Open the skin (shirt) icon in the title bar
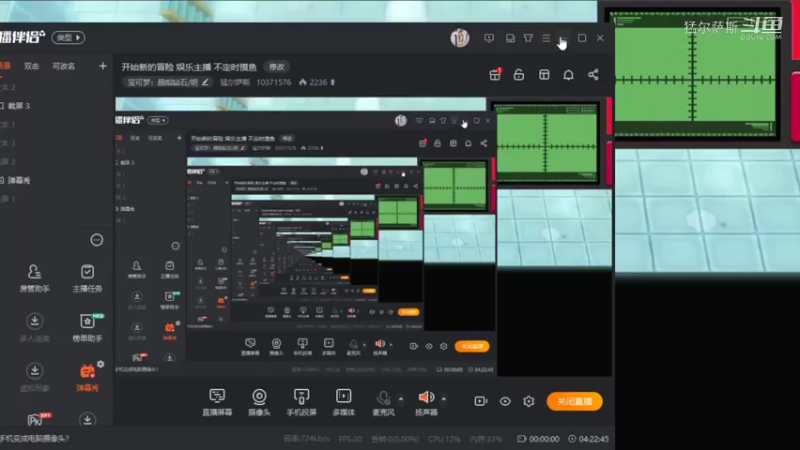 click(x=528, y=38)
